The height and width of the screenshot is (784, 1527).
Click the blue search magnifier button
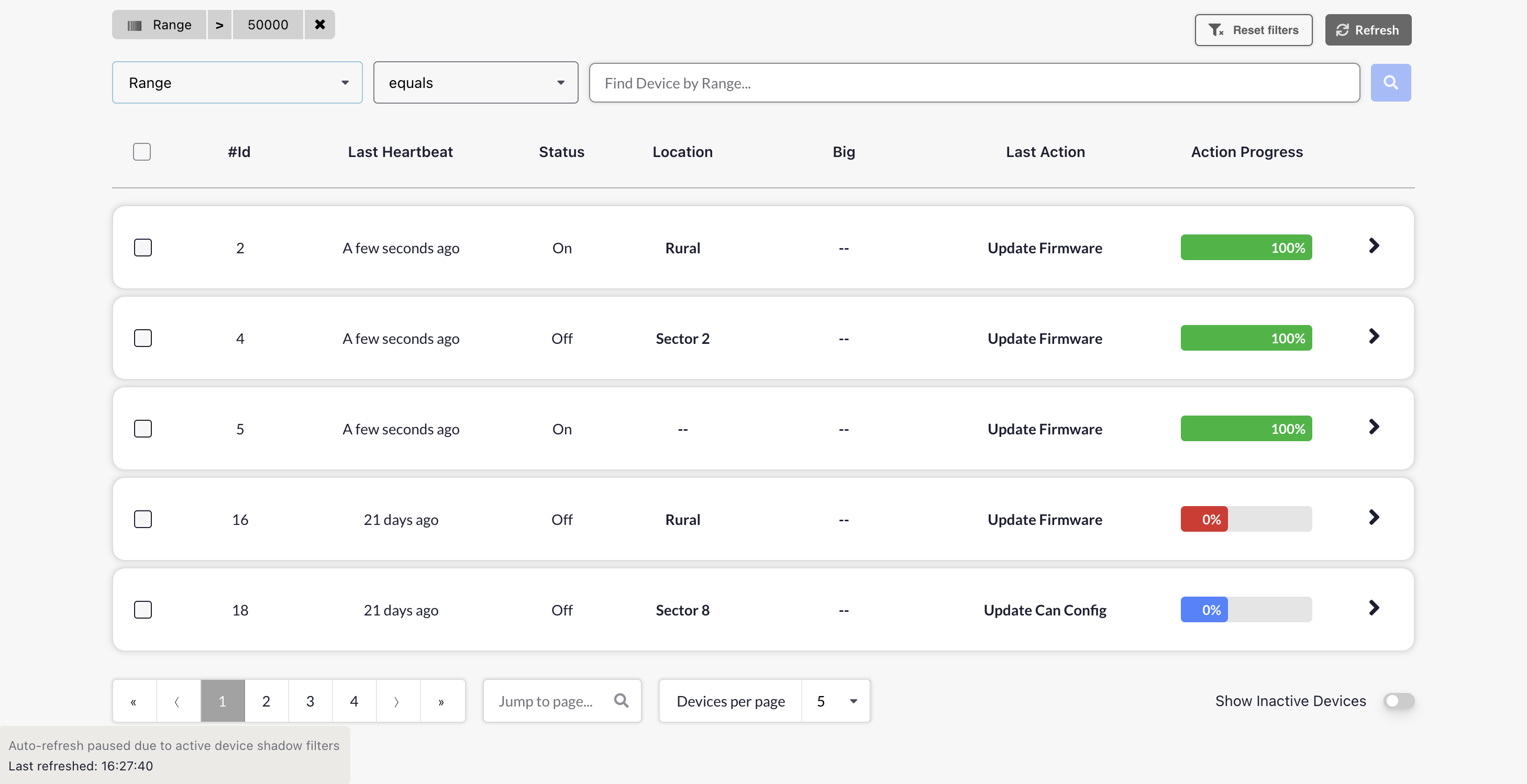point(1390,83)
